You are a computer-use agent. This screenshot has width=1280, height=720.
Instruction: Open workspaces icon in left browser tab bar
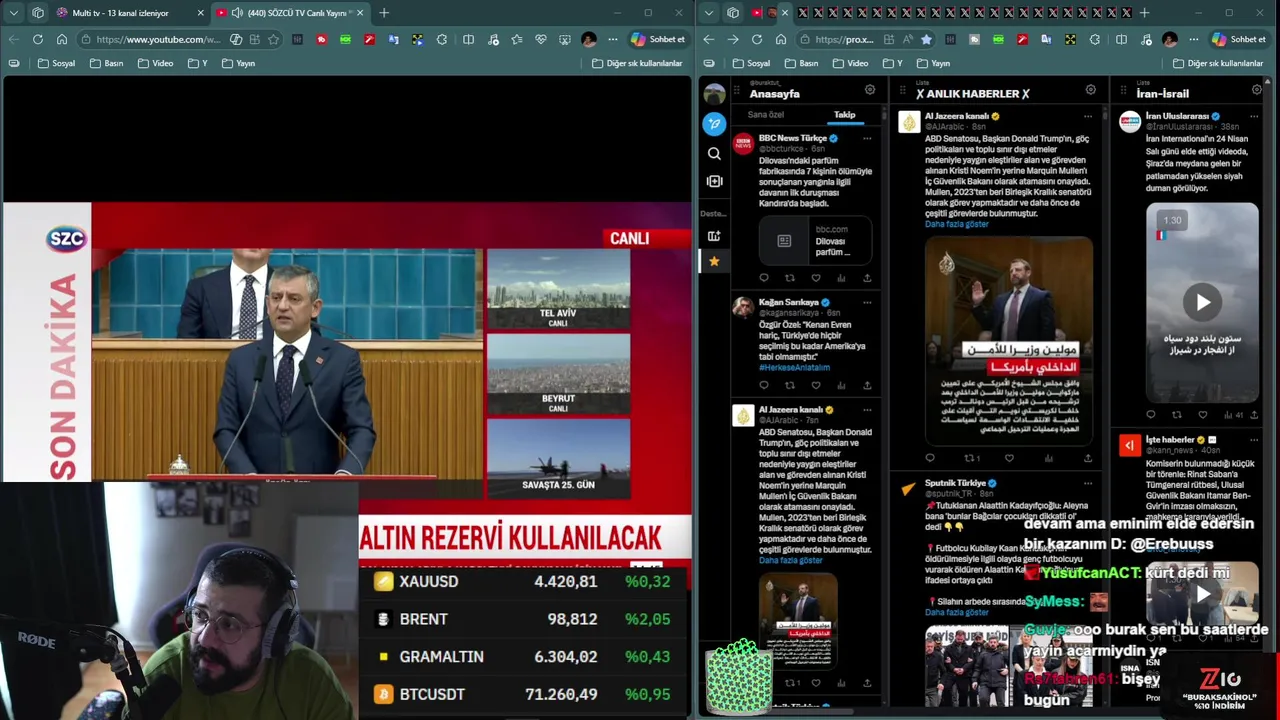click(38, 13)
